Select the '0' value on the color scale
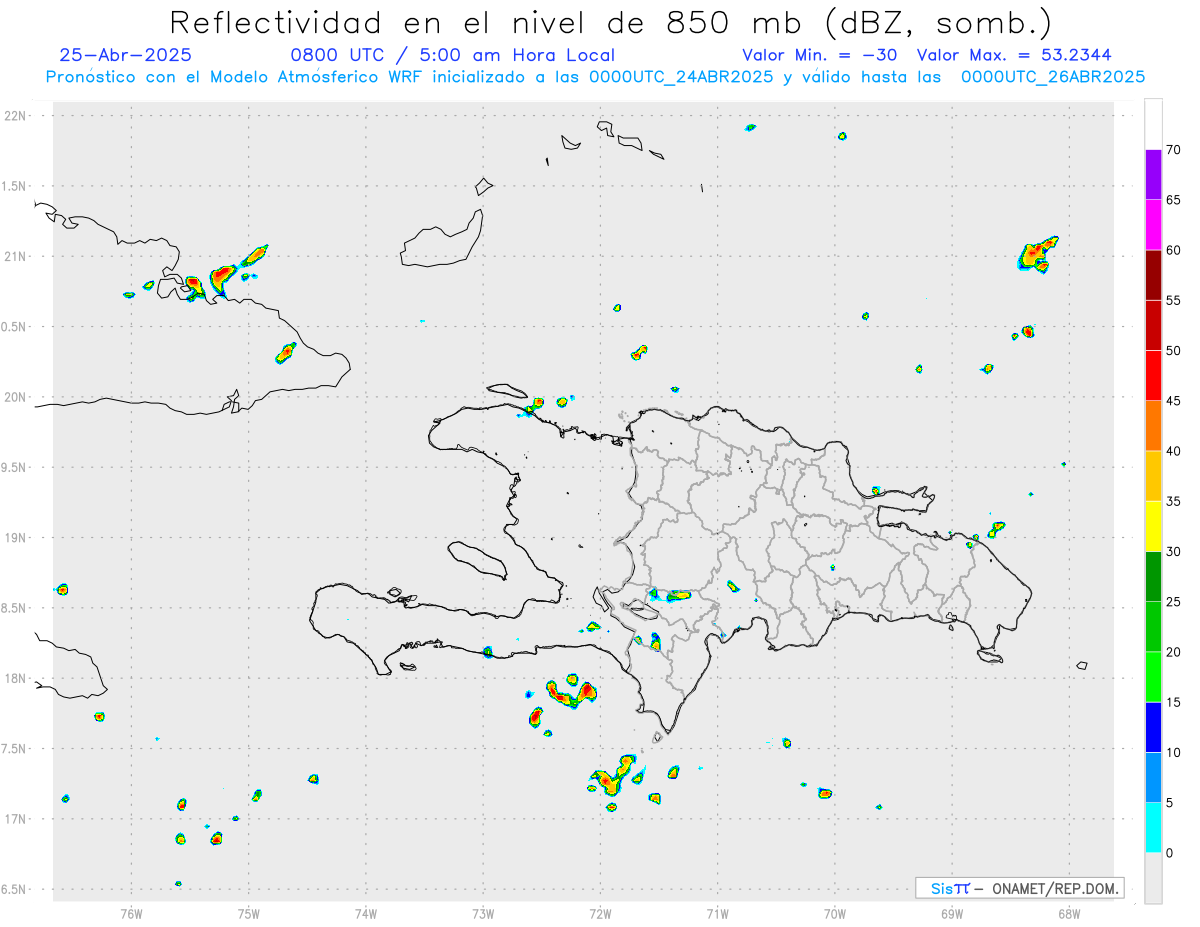The height and width of the screenshot is (927, 1200). click(1169, 853)
